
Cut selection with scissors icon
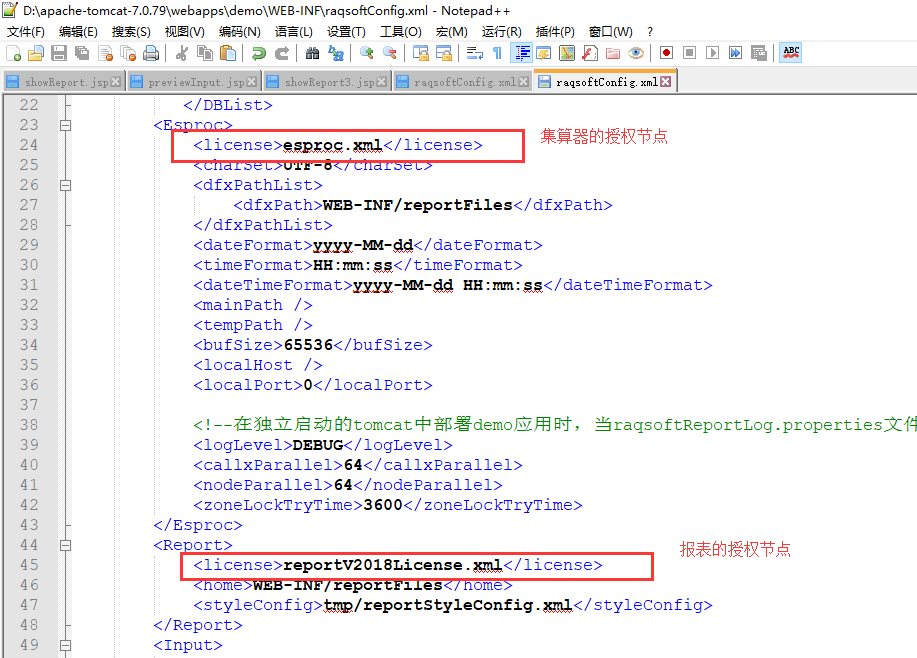182,53
